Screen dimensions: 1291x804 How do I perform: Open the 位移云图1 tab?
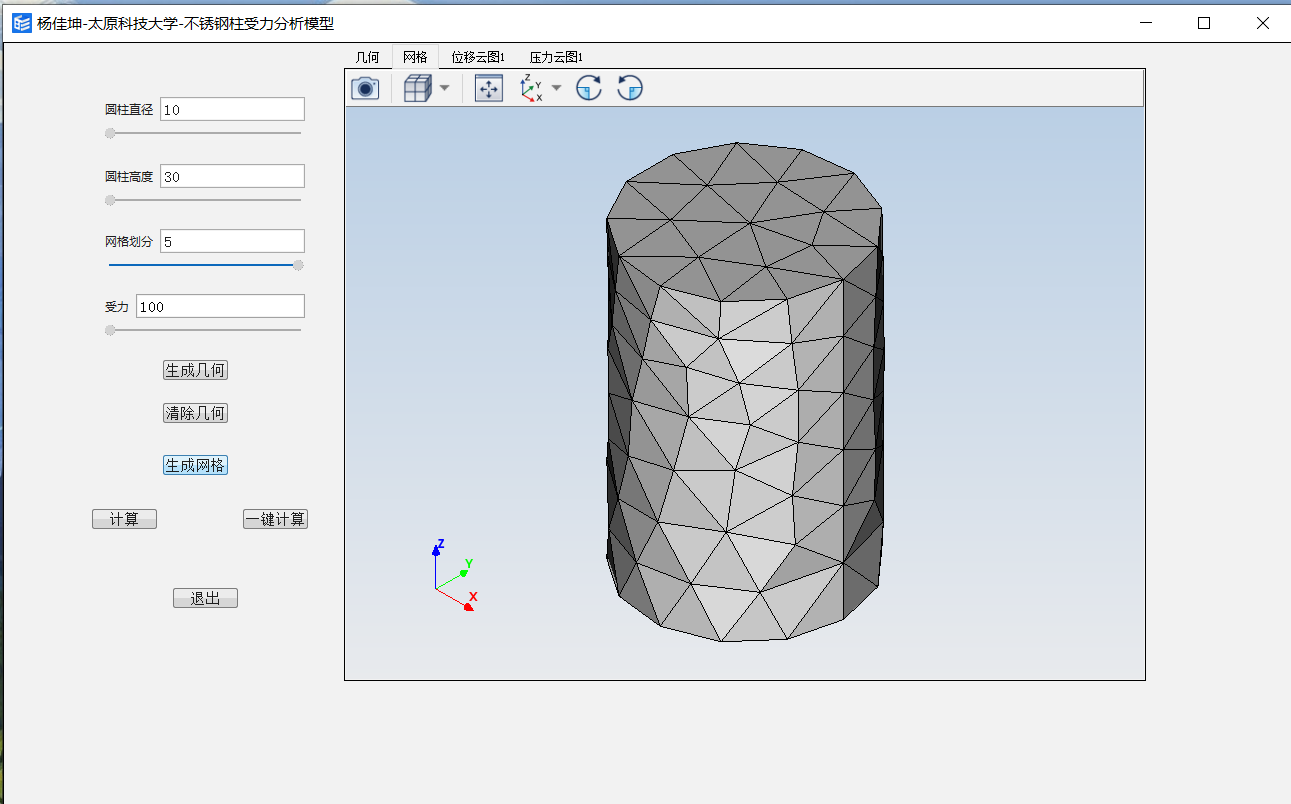(x=478, y=57)
